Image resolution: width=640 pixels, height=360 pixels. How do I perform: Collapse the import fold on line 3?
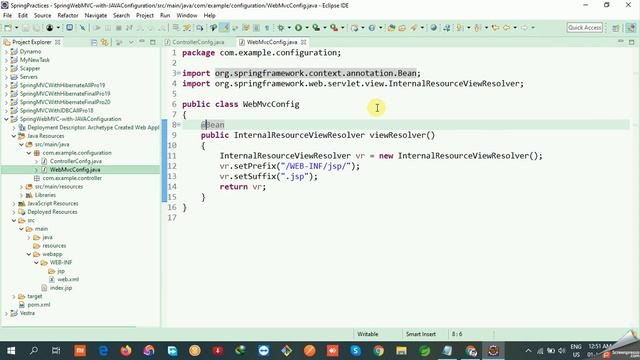coord(178,73)
